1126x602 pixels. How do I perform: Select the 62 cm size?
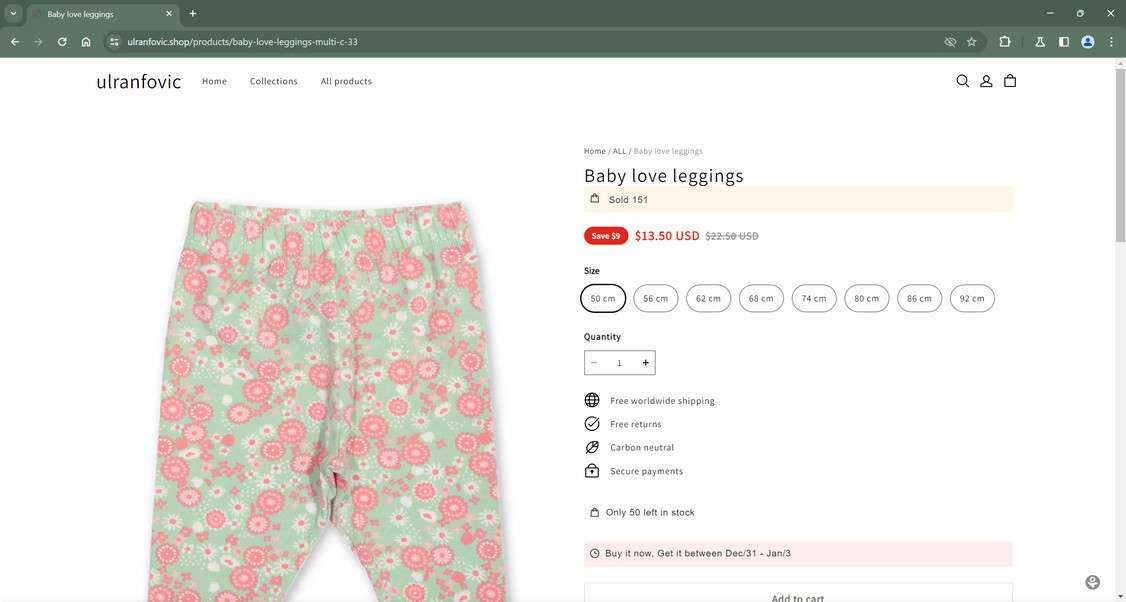pyautogui.click(x=708, y=298)
